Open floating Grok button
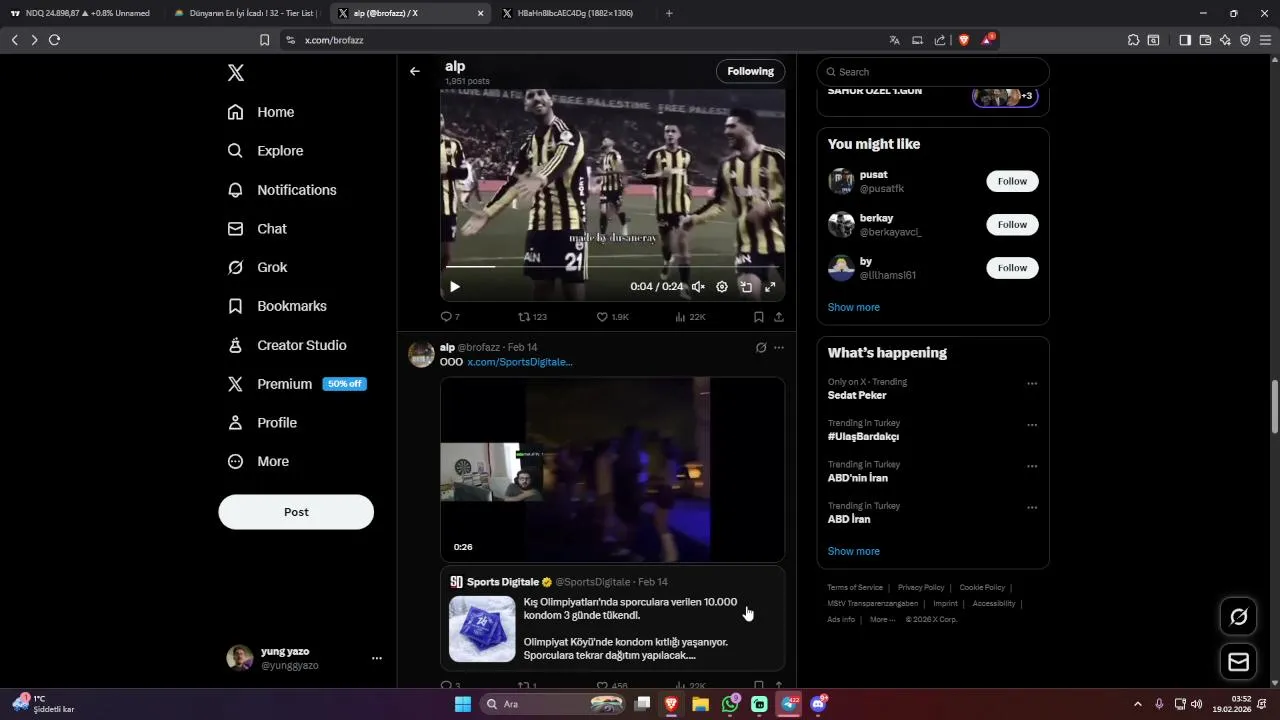The width and height of the screenshot is (1280, 720). click(1238, 617)
